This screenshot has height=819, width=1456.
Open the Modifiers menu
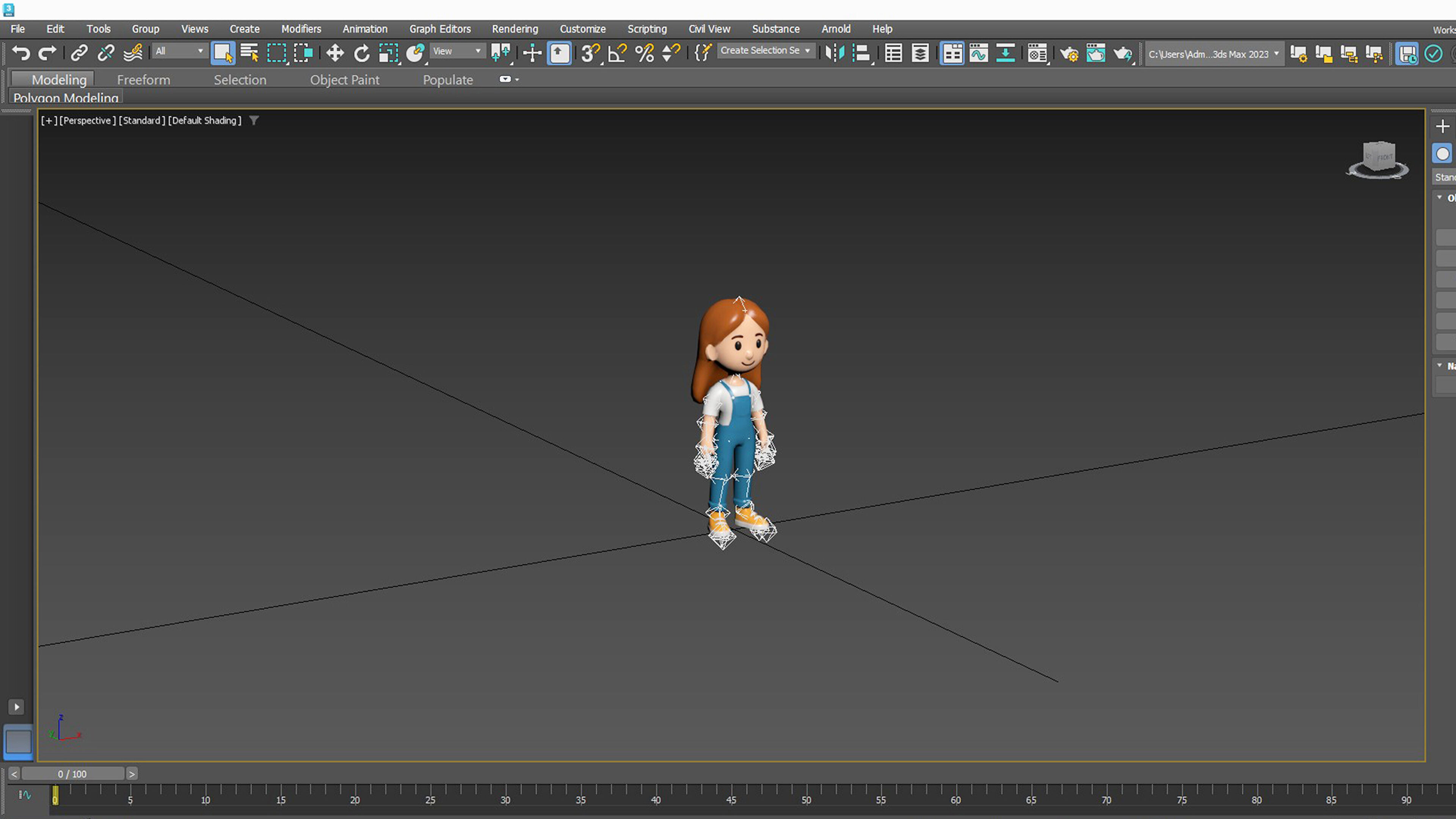pos(301,29)
